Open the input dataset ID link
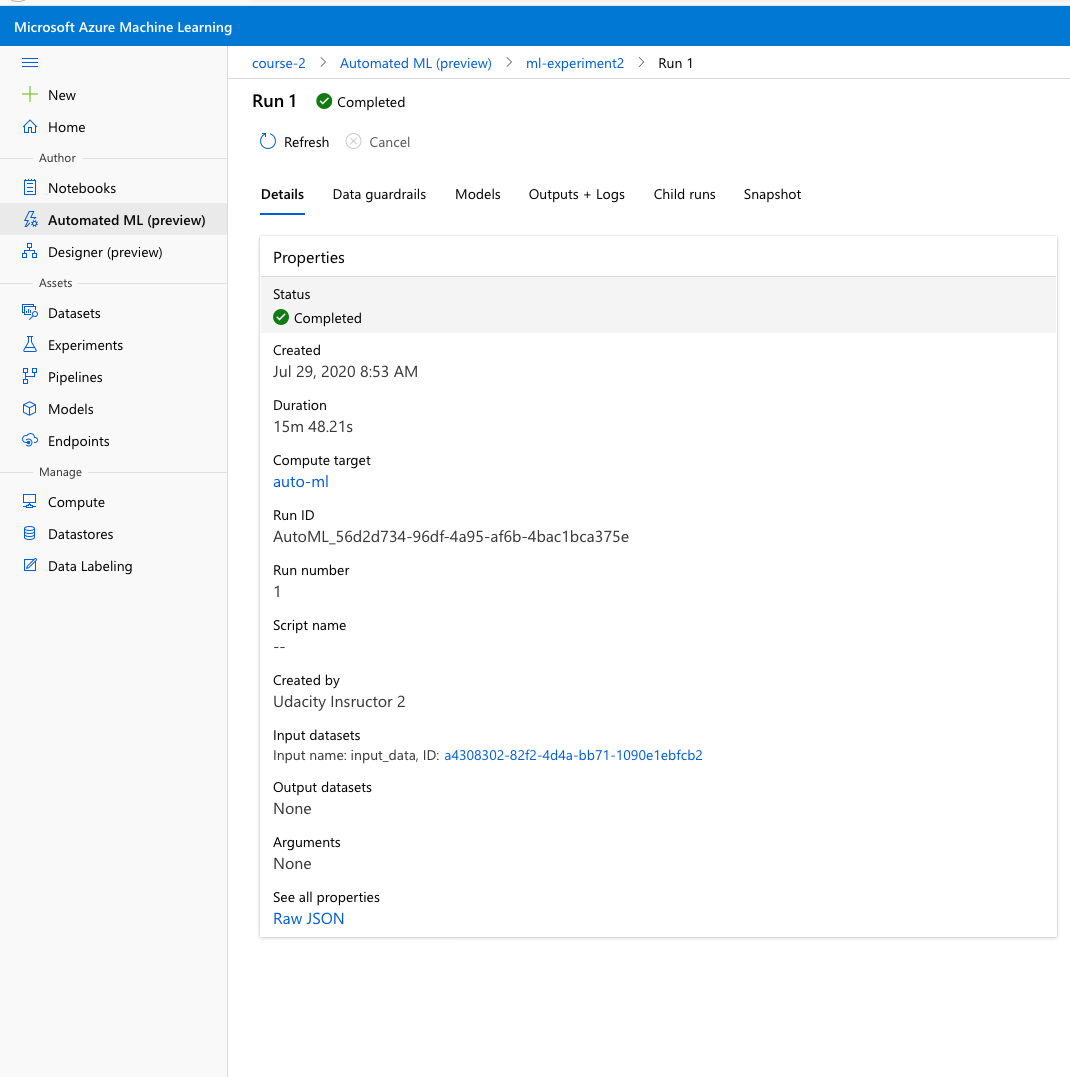The width and height of the screenshot is (1070, 1077). pyautogui.click(x=573, y=755)
